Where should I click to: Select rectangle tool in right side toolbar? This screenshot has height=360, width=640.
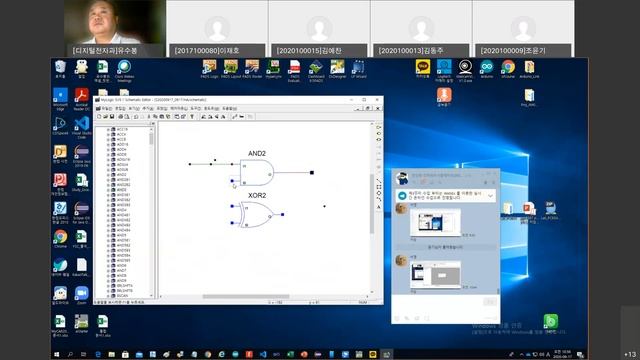pyautogui.click(x=378, y=187)
